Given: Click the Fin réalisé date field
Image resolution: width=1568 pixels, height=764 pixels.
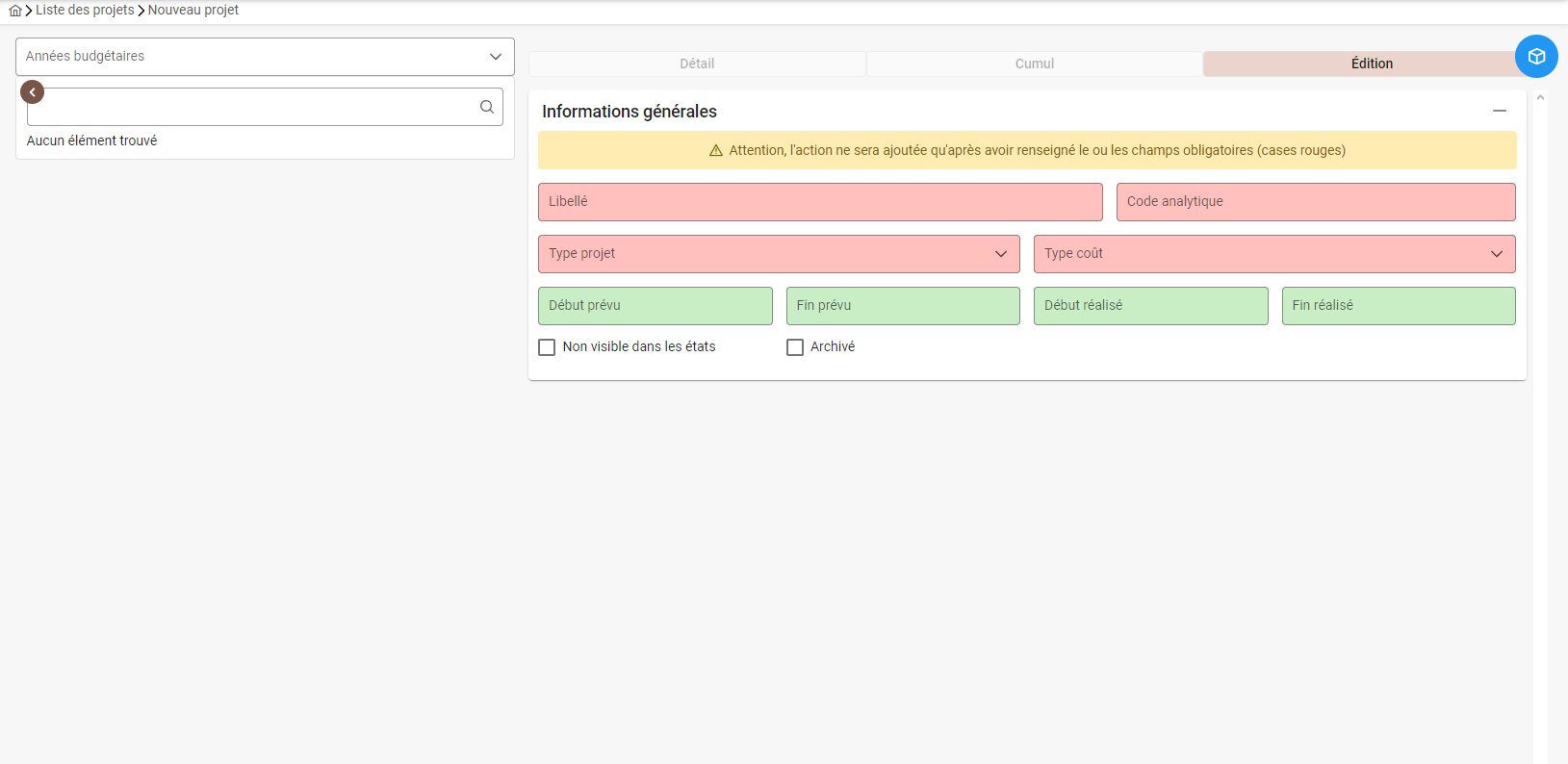Looking at the screenshot, I should click(x=1398, y=306).
